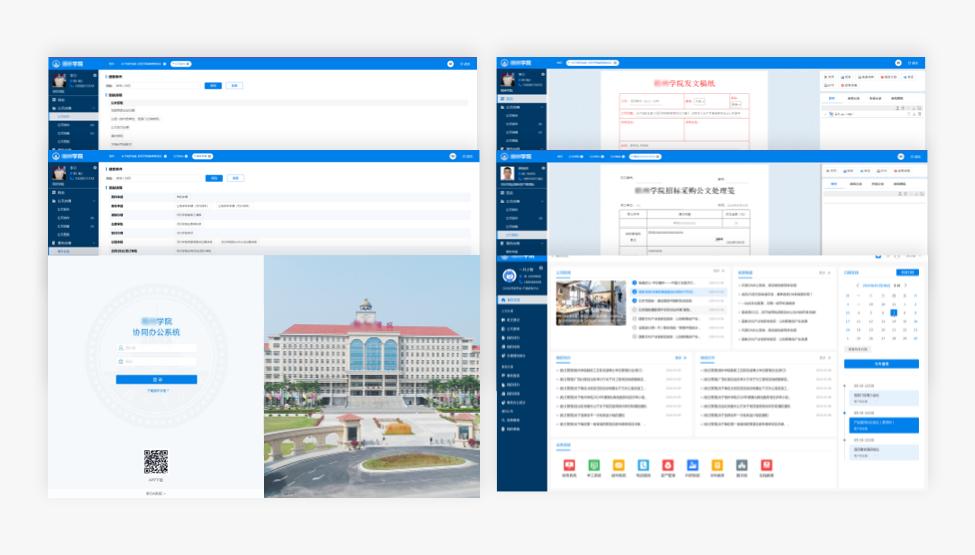Open the system dropdown at the login page bottom
The image size is (975, 555).
(x=155, y=493)
